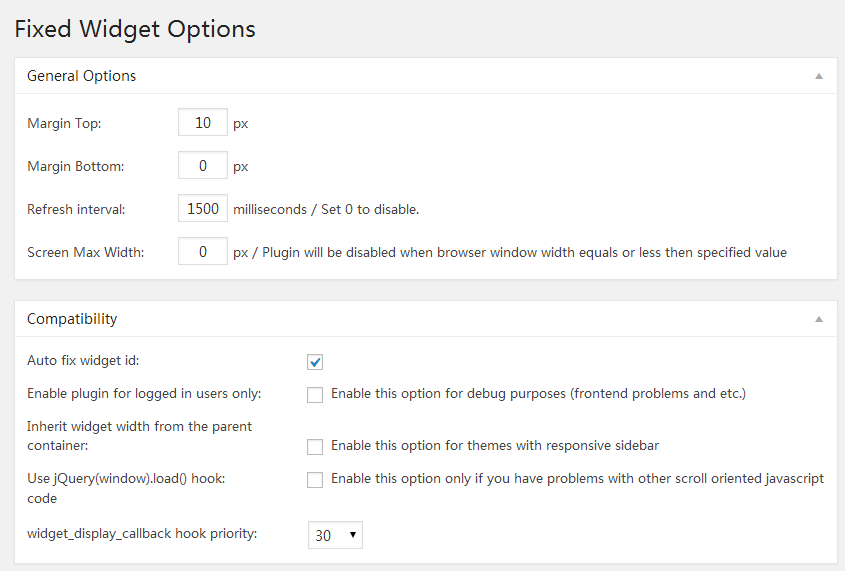Click the scroll oriented javascript label text
This screenshot has height=571, width=845.
(577, 478)
